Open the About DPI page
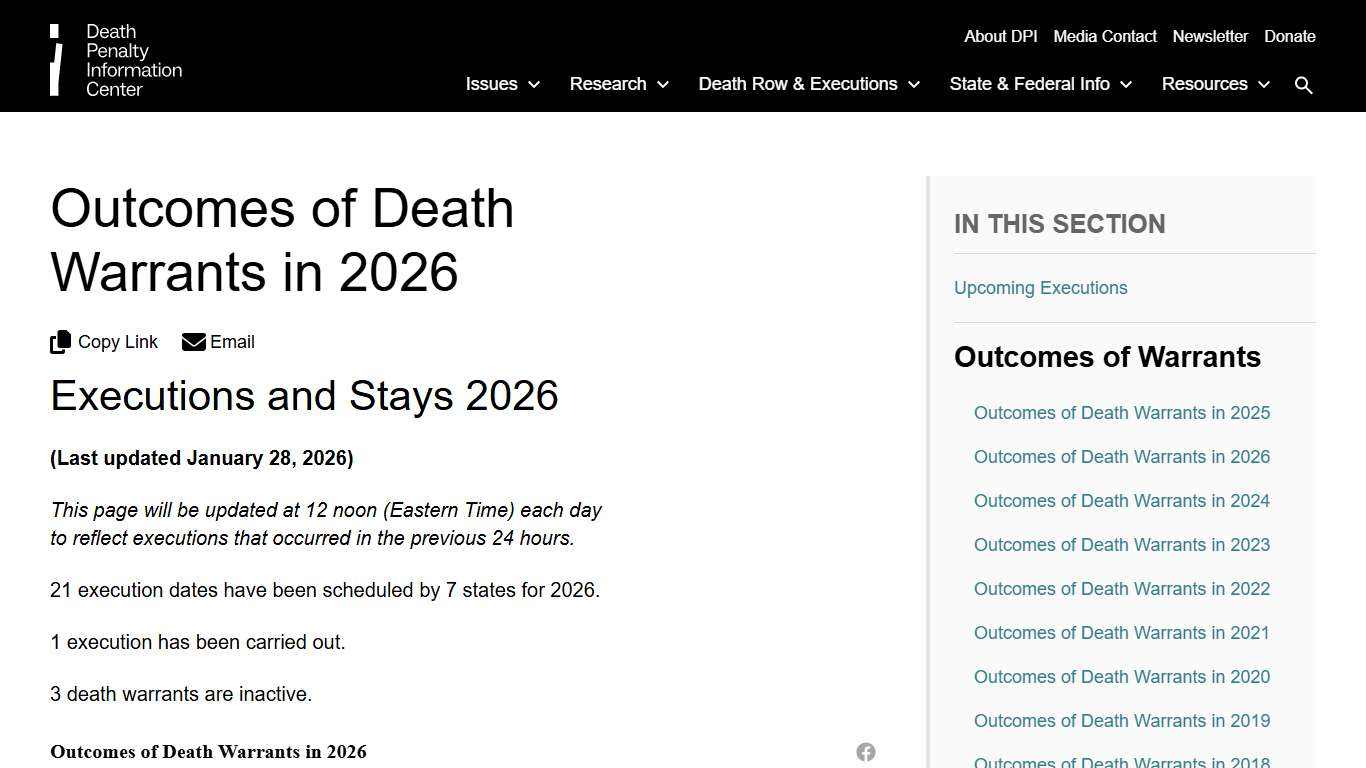Image resolution: width=1366 pixels, height=768 pixels. (x=1000, y=36)
